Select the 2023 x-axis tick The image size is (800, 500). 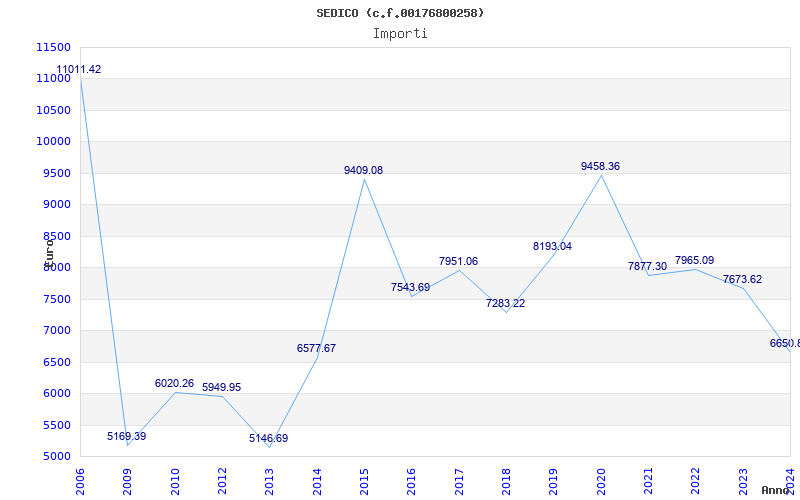click(743, 481)
